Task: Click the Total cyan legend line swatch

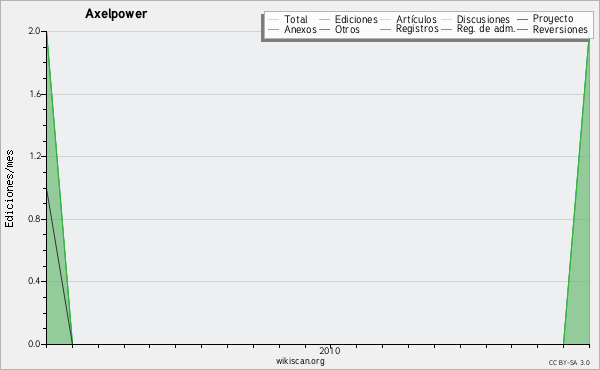Action: pyautogui.click(x=274, y=20)
